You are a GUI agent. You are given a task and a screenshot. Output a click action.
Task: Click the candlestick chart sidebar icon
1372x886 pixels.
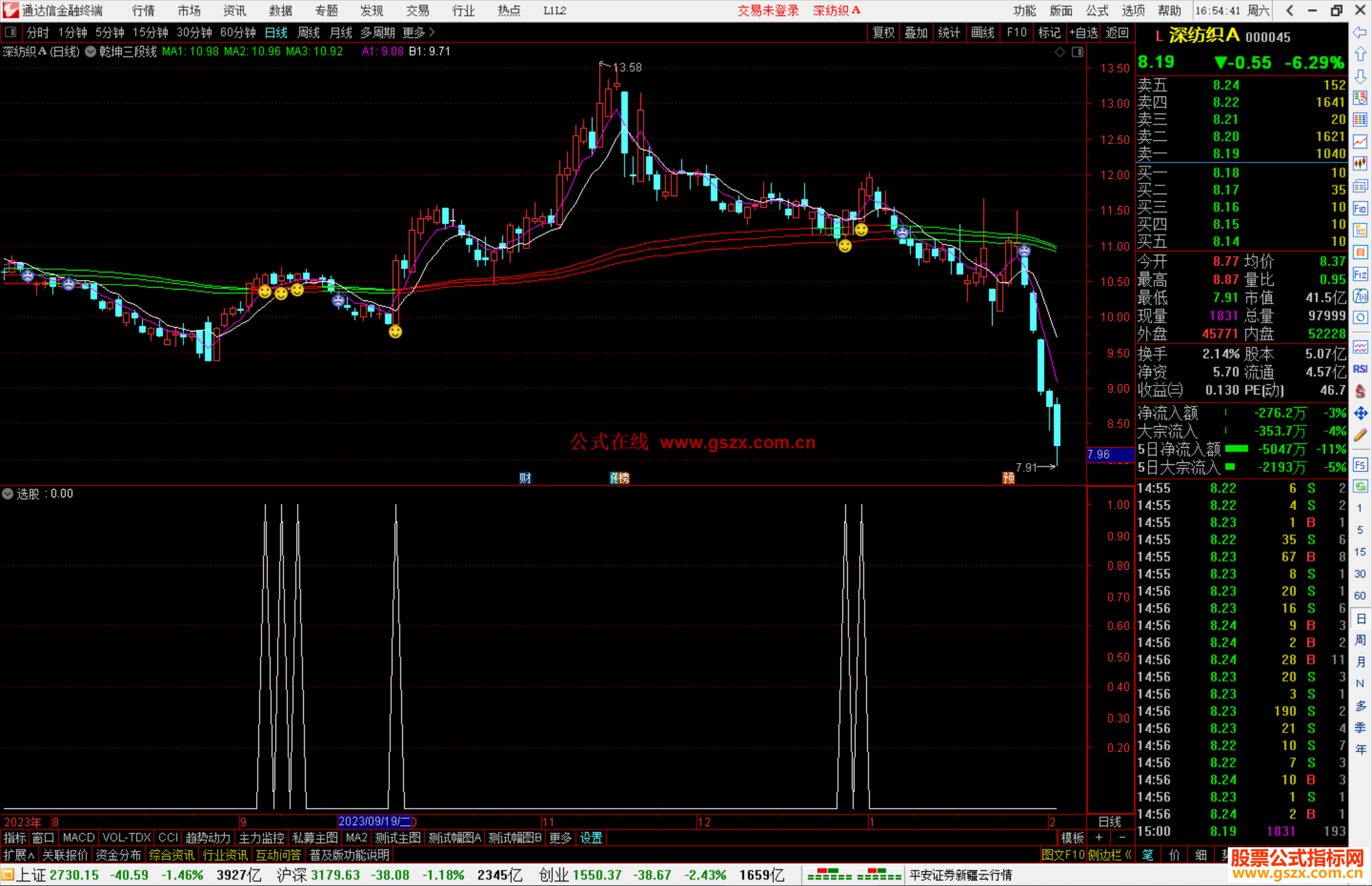click(1360, 164)
